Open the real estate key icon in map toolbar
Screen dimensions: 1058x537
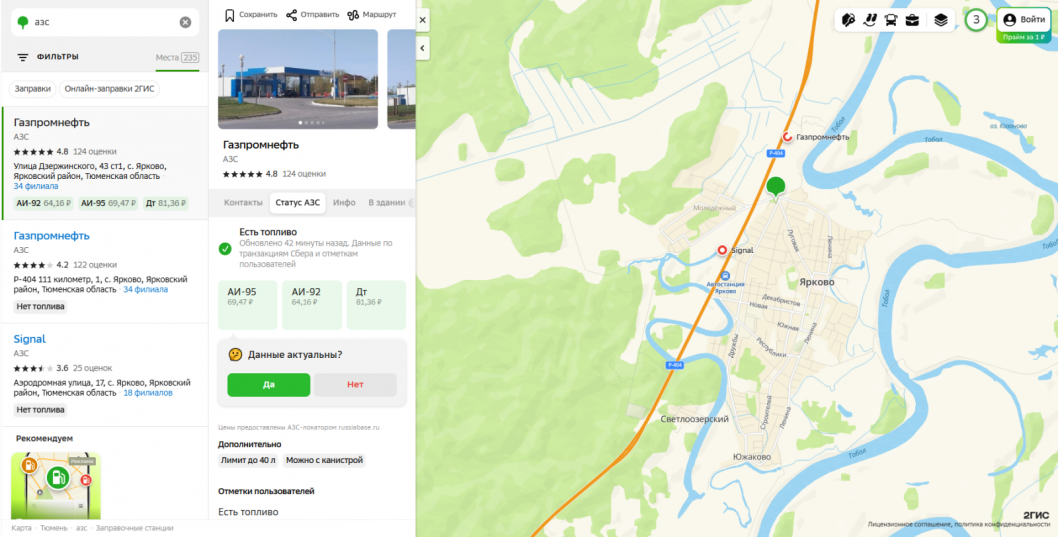pyautogui.click(x=849, y=20)
